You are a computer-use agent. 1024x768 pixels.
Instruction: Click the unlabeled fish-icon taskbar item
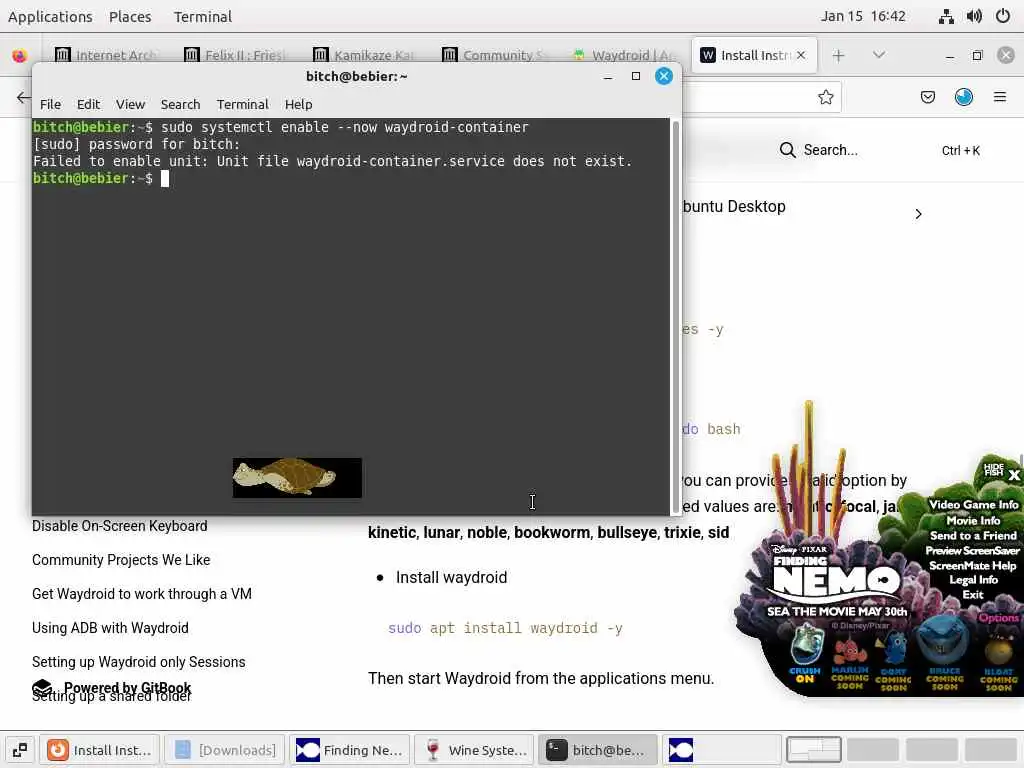click(722, 750)
